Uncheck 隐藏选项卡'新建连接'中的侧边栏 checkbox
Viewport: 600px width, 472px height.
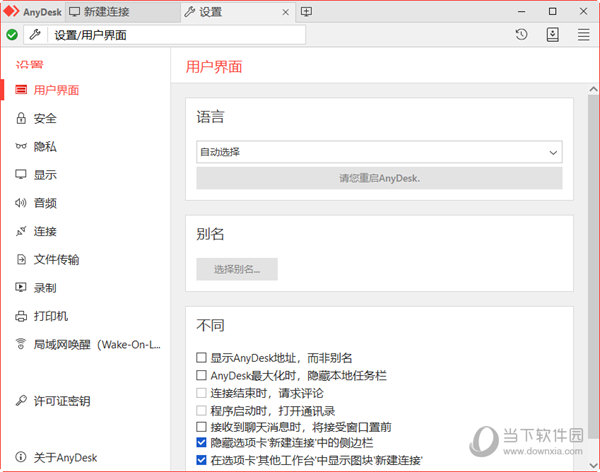201,443
